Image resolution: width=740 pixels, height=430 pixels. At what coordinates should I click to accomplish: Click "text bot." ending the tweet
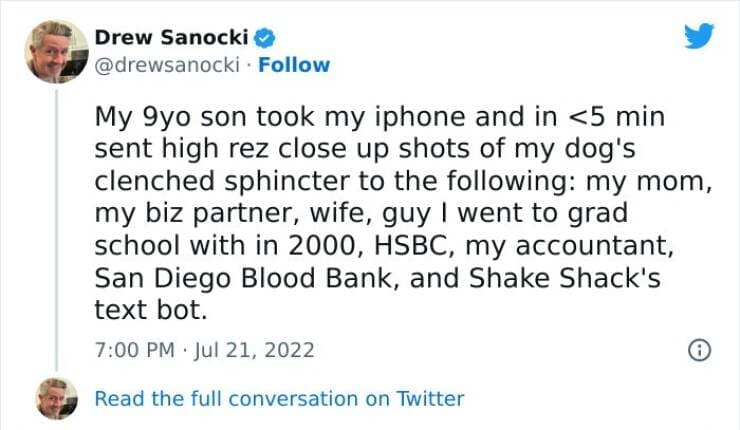click(151, 310)
